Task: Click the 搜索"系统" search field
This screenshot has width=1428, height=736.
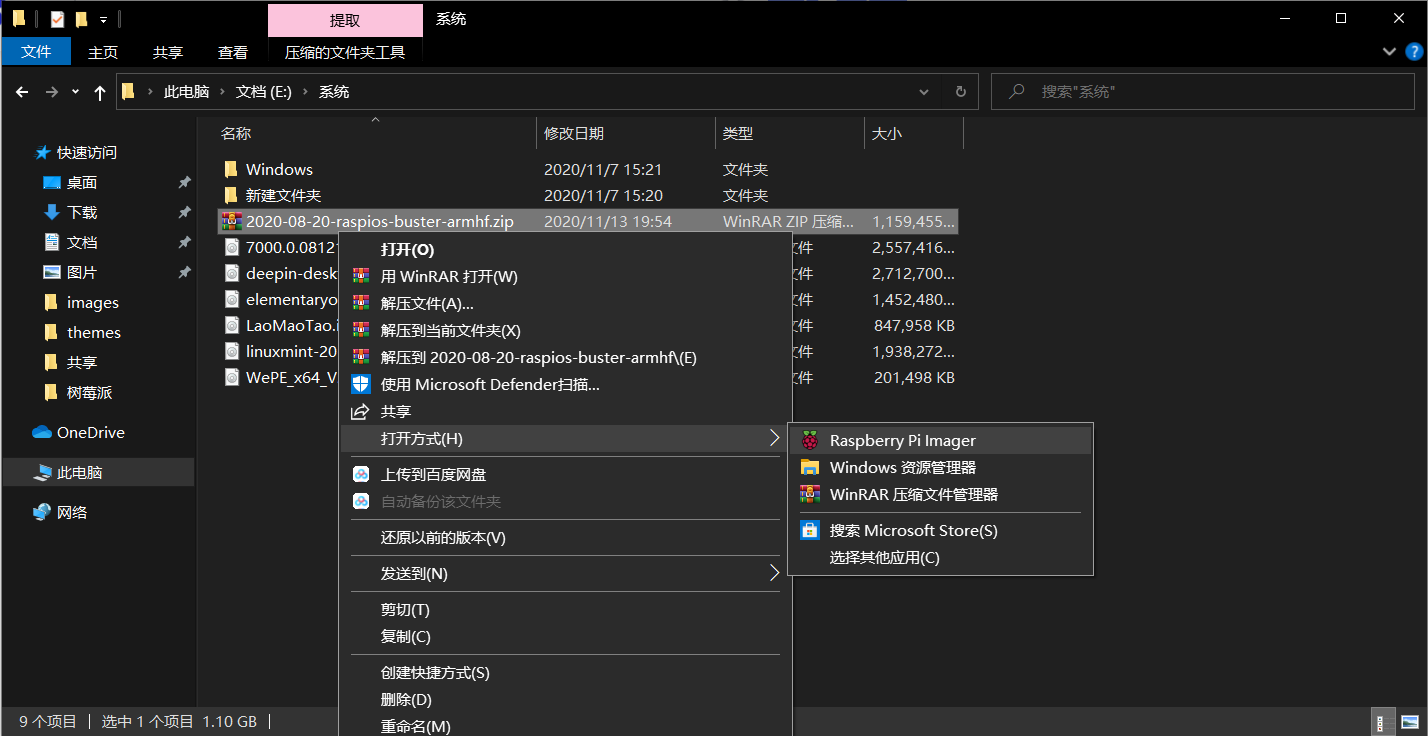Action: (x=1204, y=91)
